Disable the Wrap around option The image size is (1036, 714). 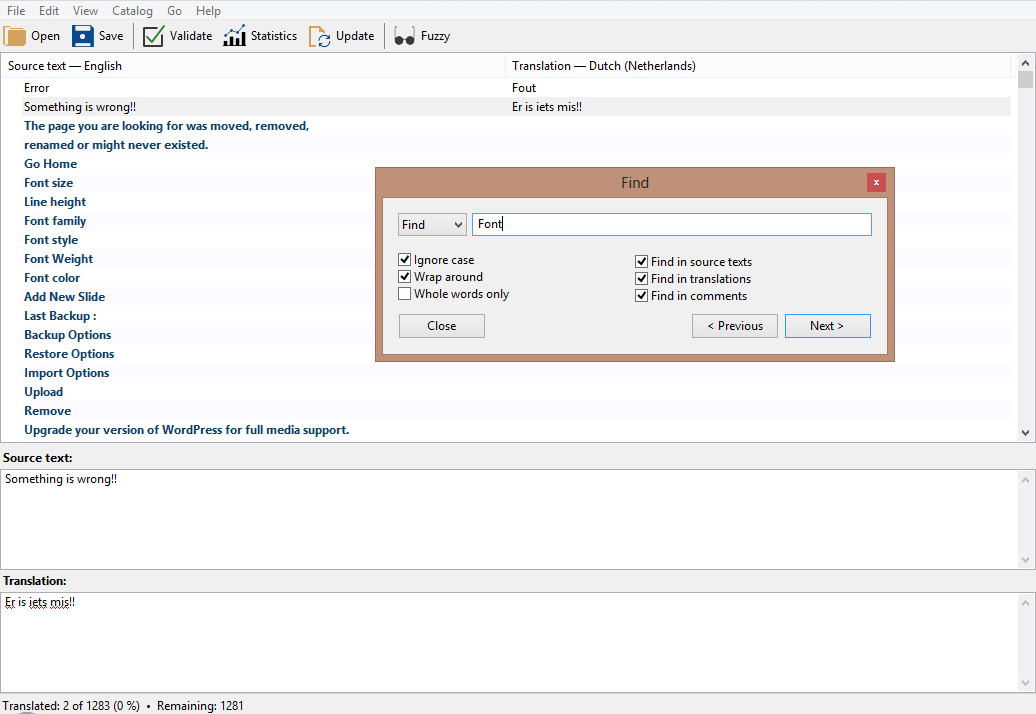pyautogui.click(x=405, y=277)
